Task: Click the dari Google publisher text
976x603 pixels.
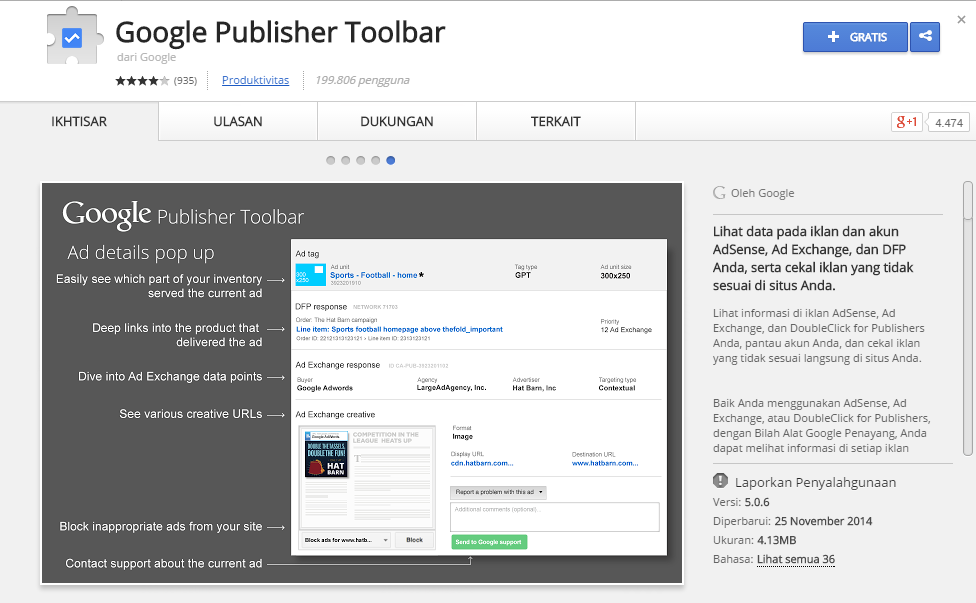Action: click(x=146, y=57)
